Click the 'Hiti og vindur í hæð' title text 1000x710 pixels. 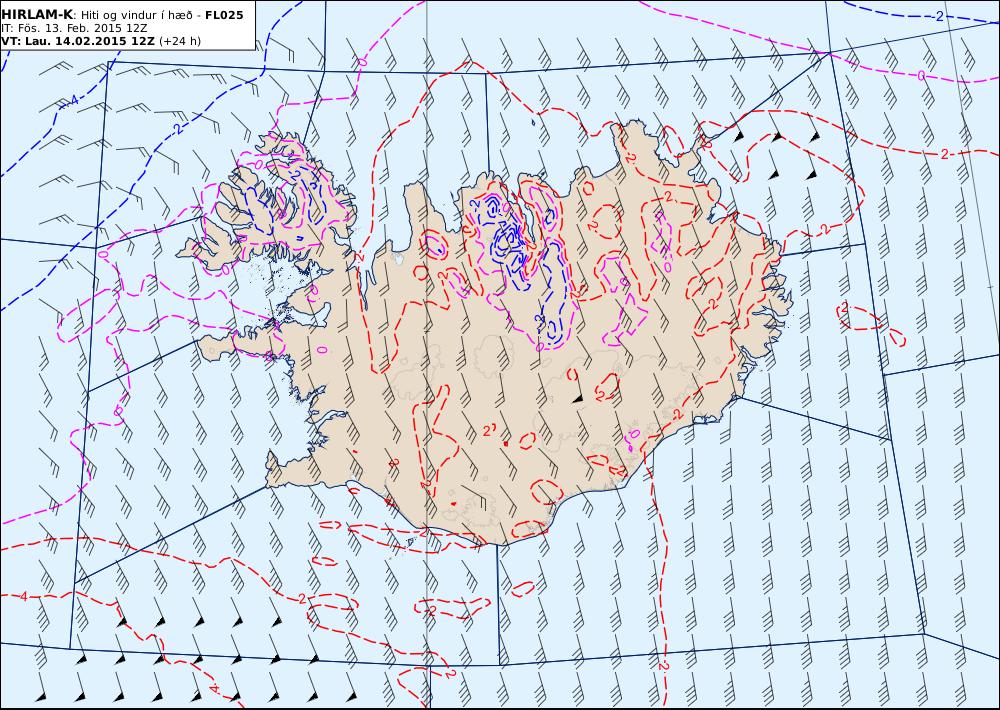coord(136,16)
